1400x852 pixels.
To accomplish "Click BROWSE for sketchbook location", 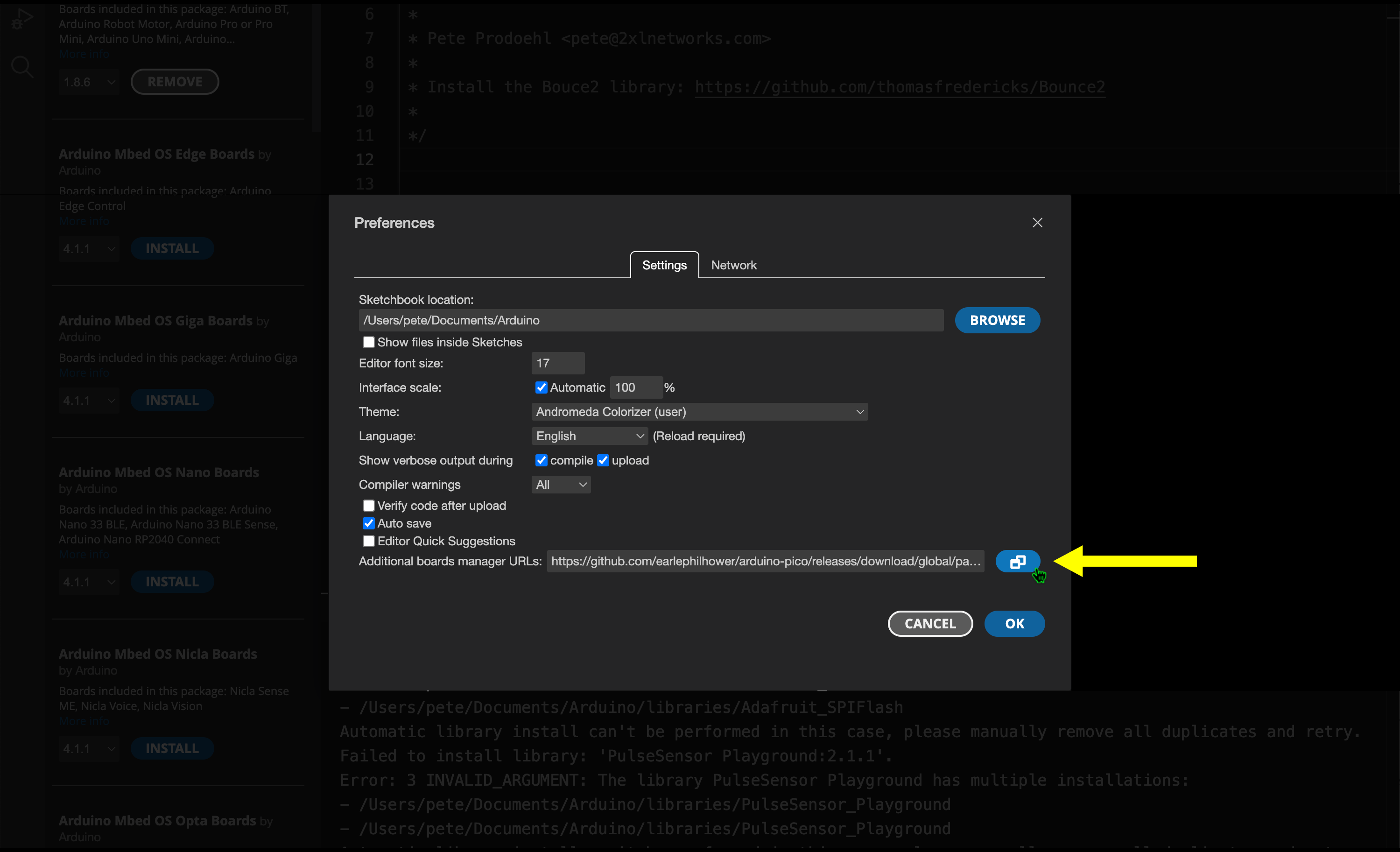I will pyautogui.click(x=997, y=320).
